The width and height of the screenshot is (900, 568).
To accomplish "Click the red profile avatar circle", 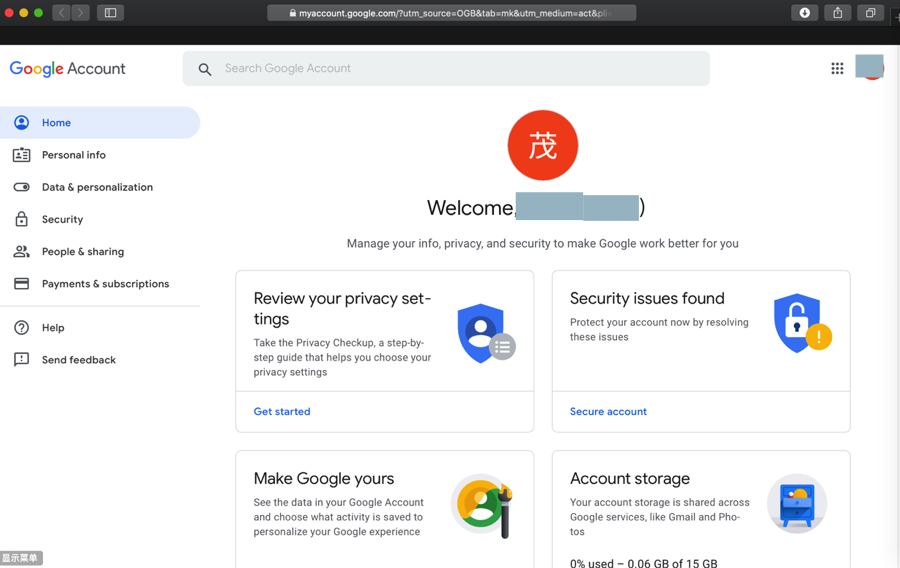I will [x=543, y=146].
